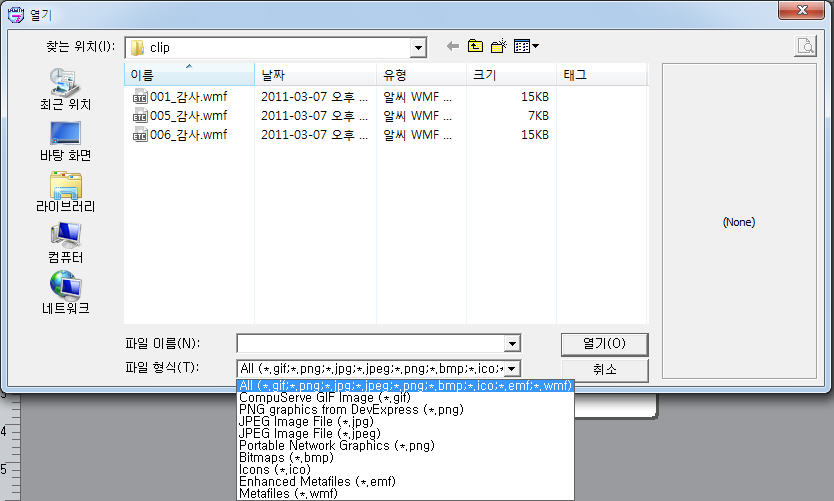Click the dialog title bar app icon
834x501 pixels.
pyautogui.click(x=16, y=14)
